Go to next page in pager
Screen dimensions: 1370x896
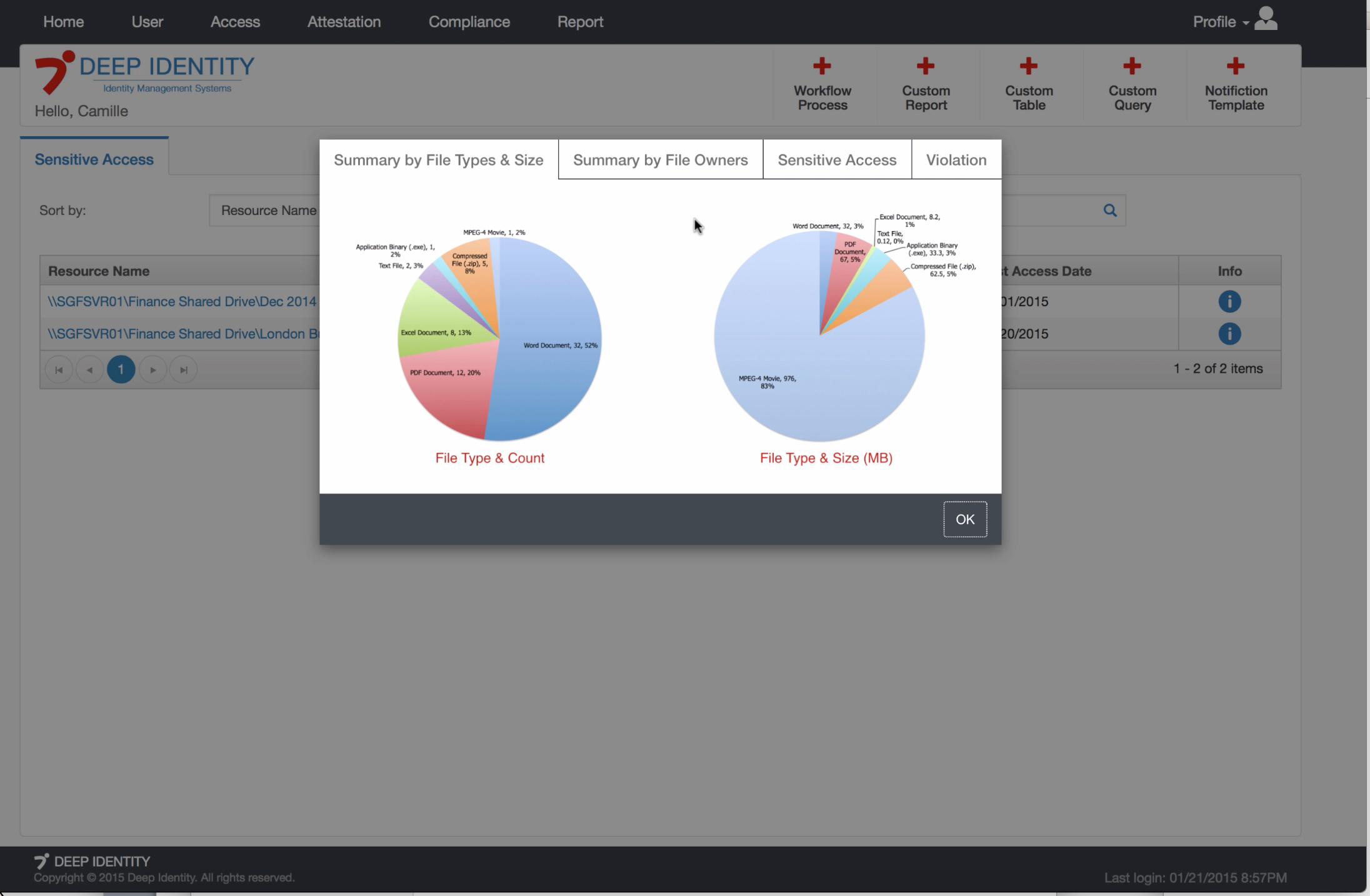coord(152,370)
